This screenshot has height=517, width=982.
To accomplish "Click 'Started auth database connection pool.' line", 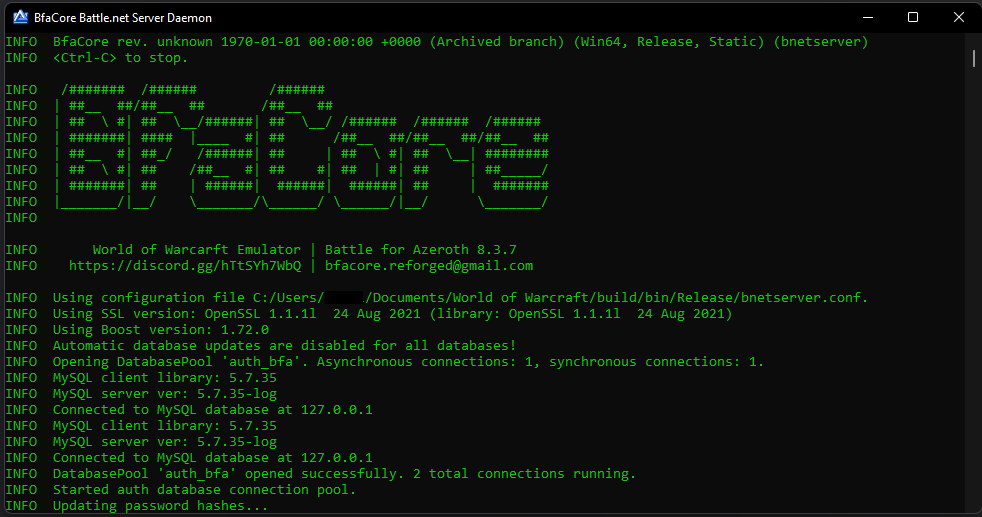I will pos(204,489).
